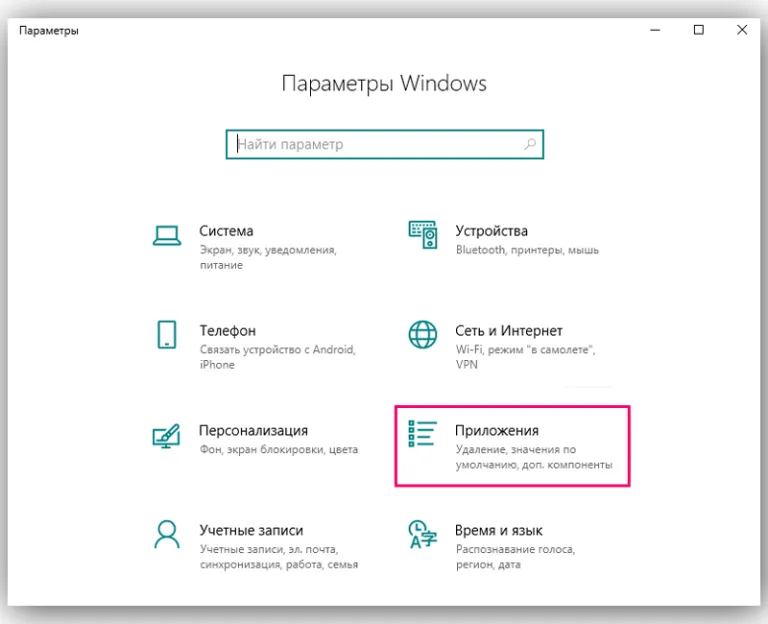Click the Персонализация paintbrush icon

pos(167,436)
